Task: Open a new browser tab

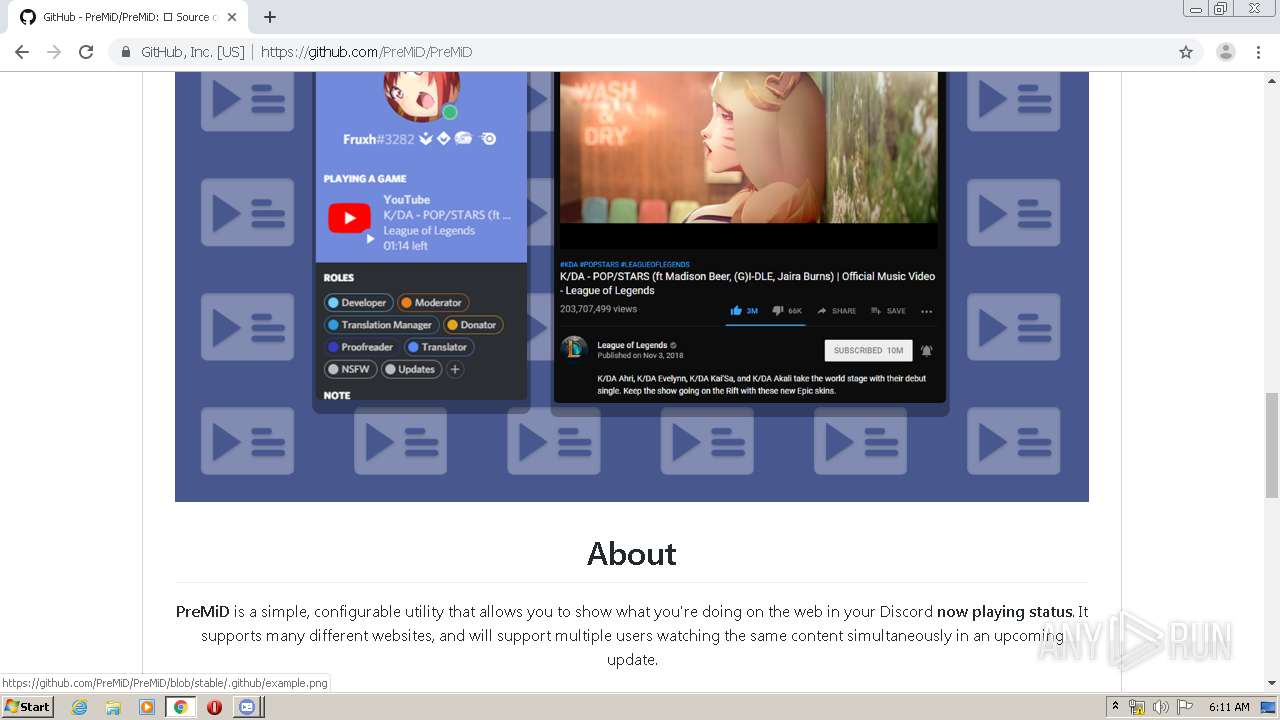Action: coord(270,17)
